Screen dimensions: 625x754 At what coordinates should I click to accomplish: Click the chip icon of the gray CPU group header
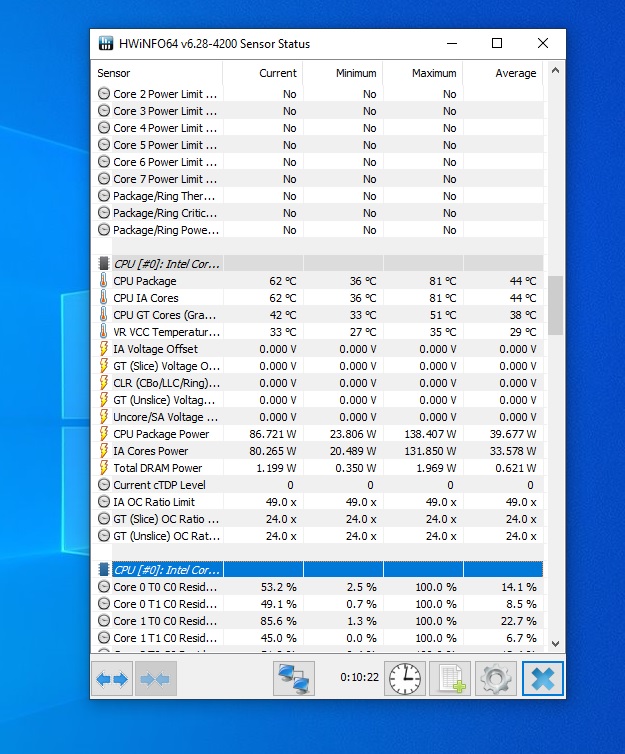tap(103, 264)
